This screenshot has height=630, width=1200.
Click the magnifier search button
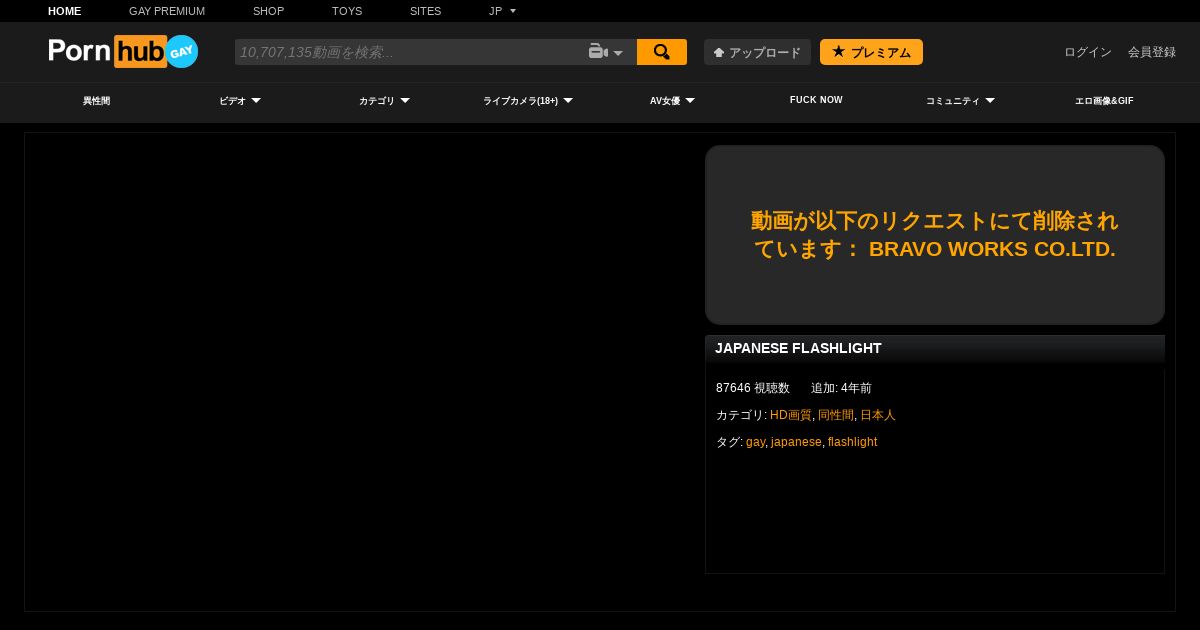tap(662, 52)
